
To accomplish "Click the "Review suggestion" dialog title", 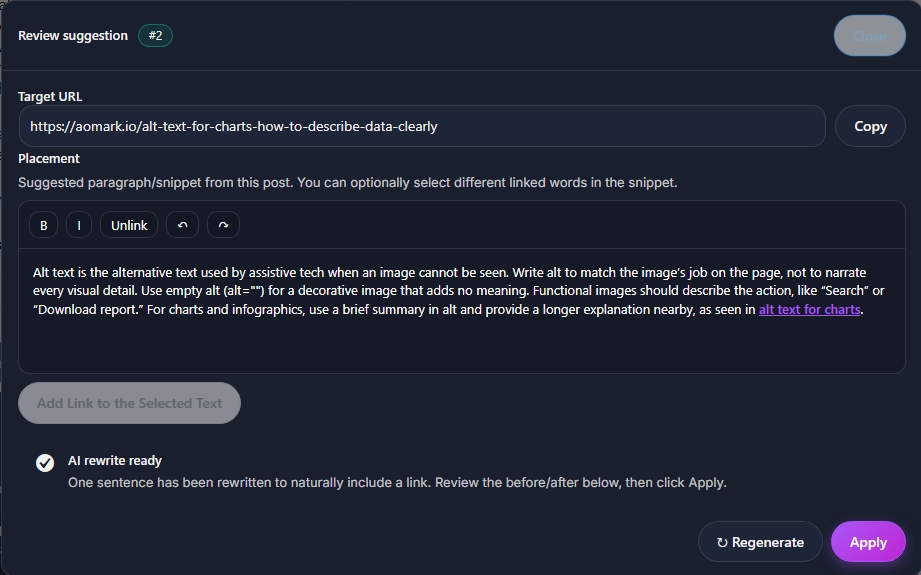I will coord(73,36).
